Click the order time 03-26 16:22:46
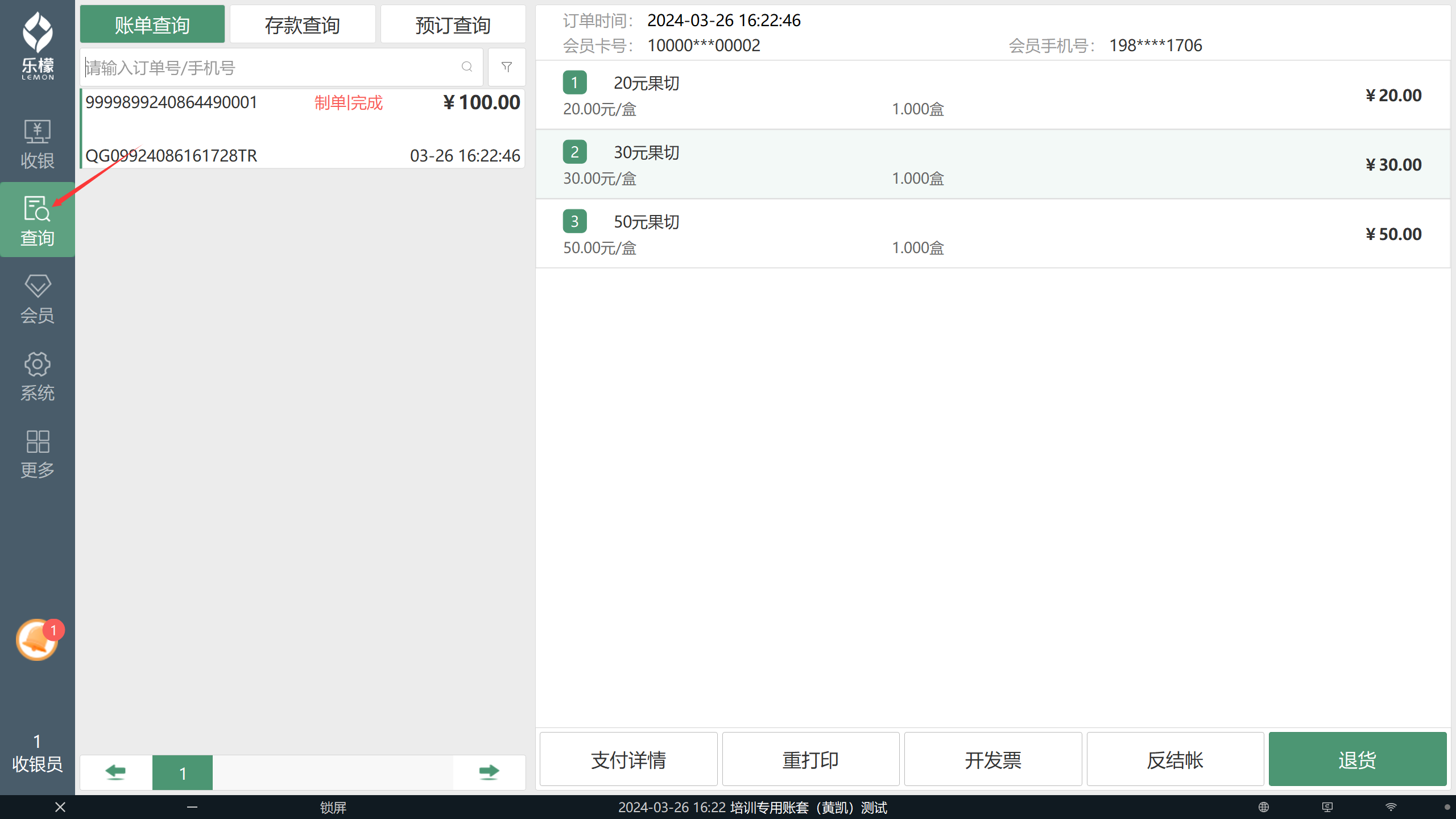This screenshot has width=1456, height=819. coord(465,156)
